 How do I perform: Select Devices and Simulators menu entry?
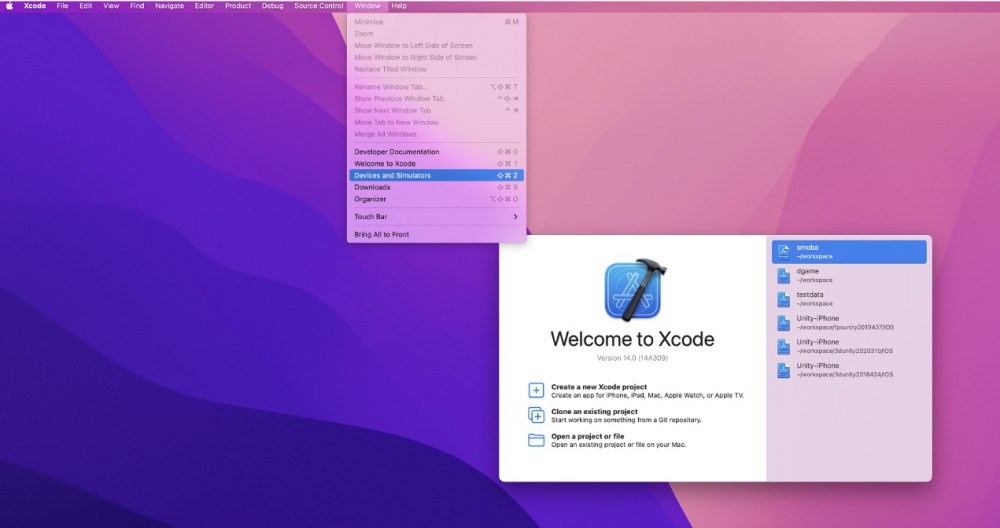pyautogui.click(x=392, y=175)
